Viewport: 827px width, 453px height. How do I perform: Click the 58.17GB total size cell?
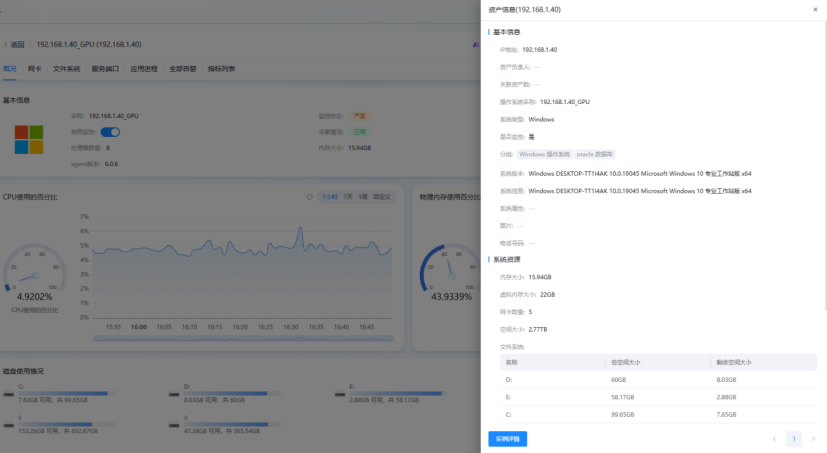click(x=622, y=397)
